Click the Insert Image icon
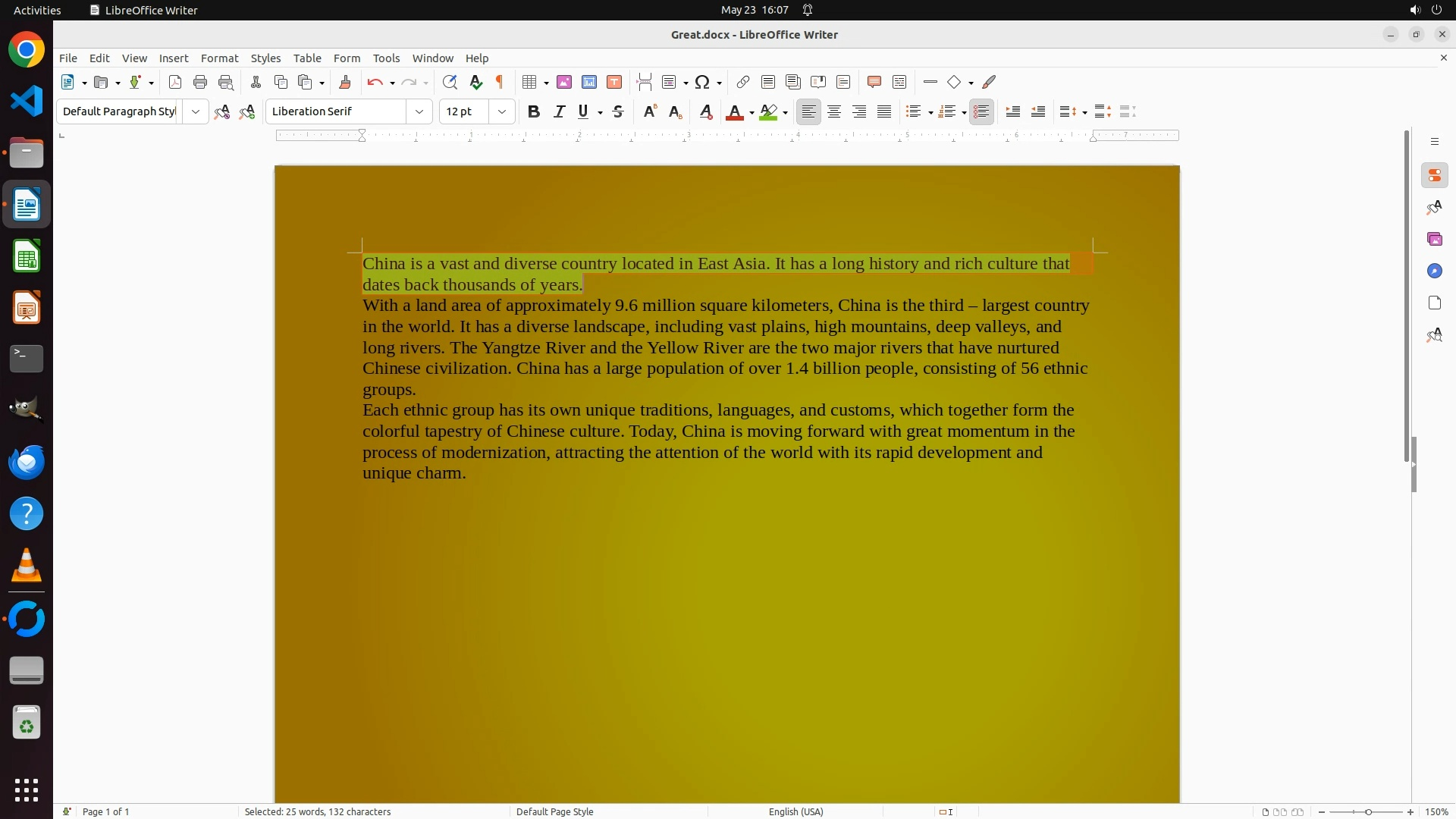The image size is (1456, 819). 564,82
